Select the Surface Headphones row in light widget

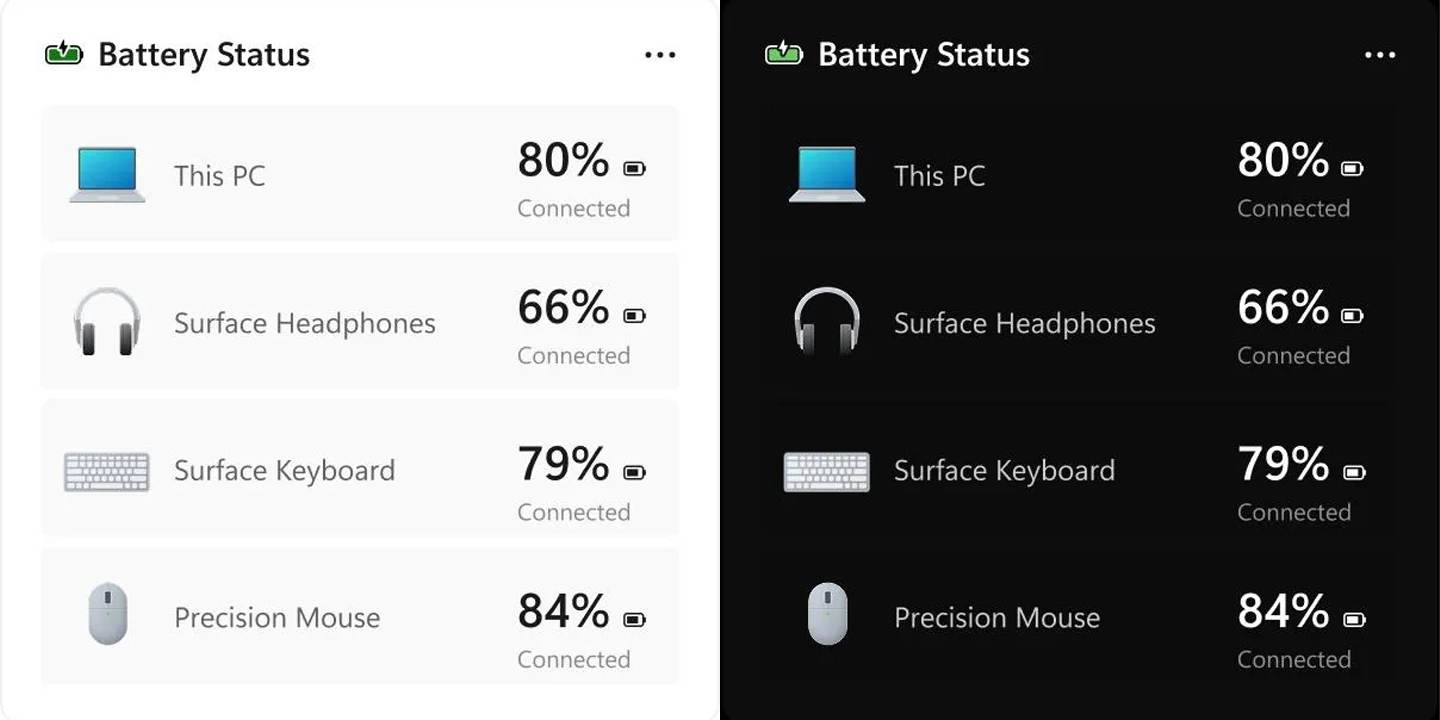point(360,321)
